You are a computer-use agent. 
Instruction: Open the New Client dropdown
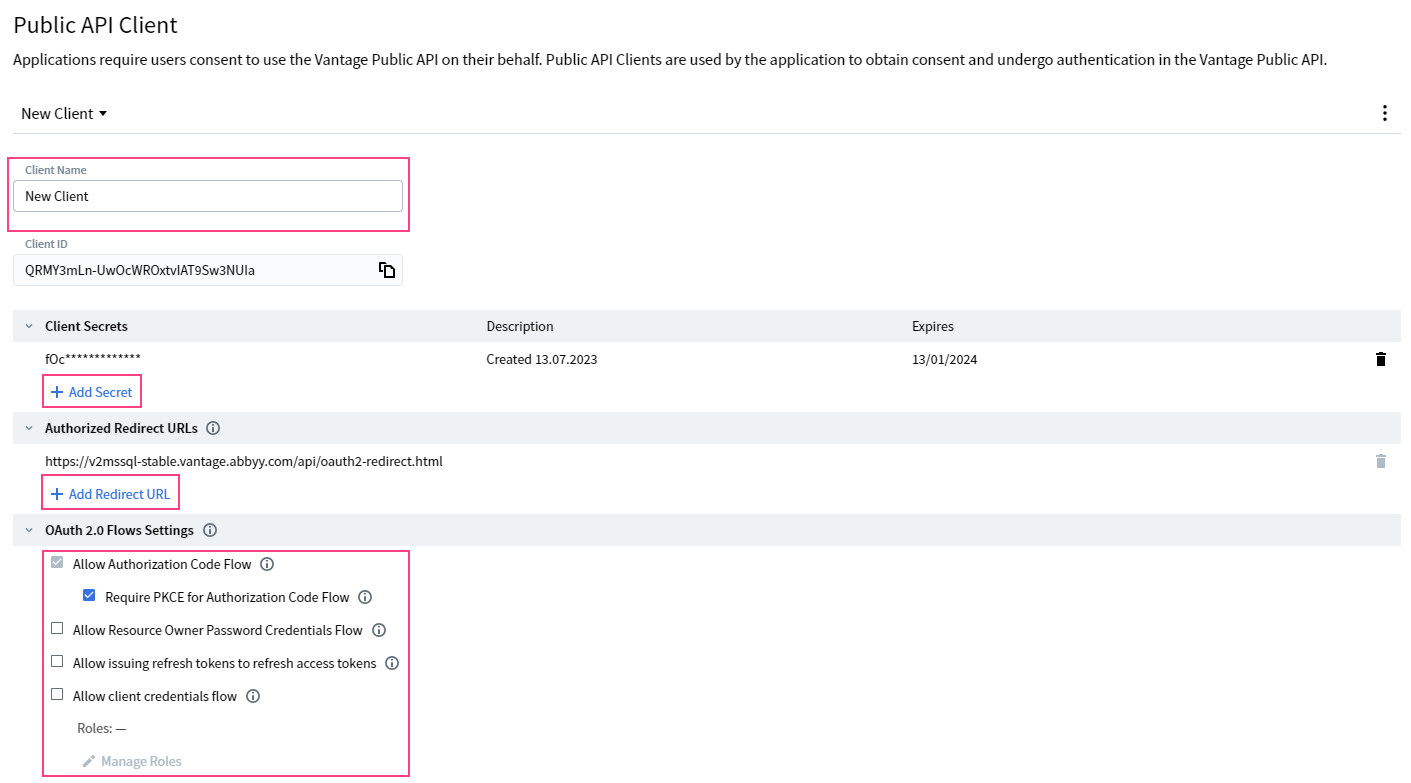pos(64,113)
